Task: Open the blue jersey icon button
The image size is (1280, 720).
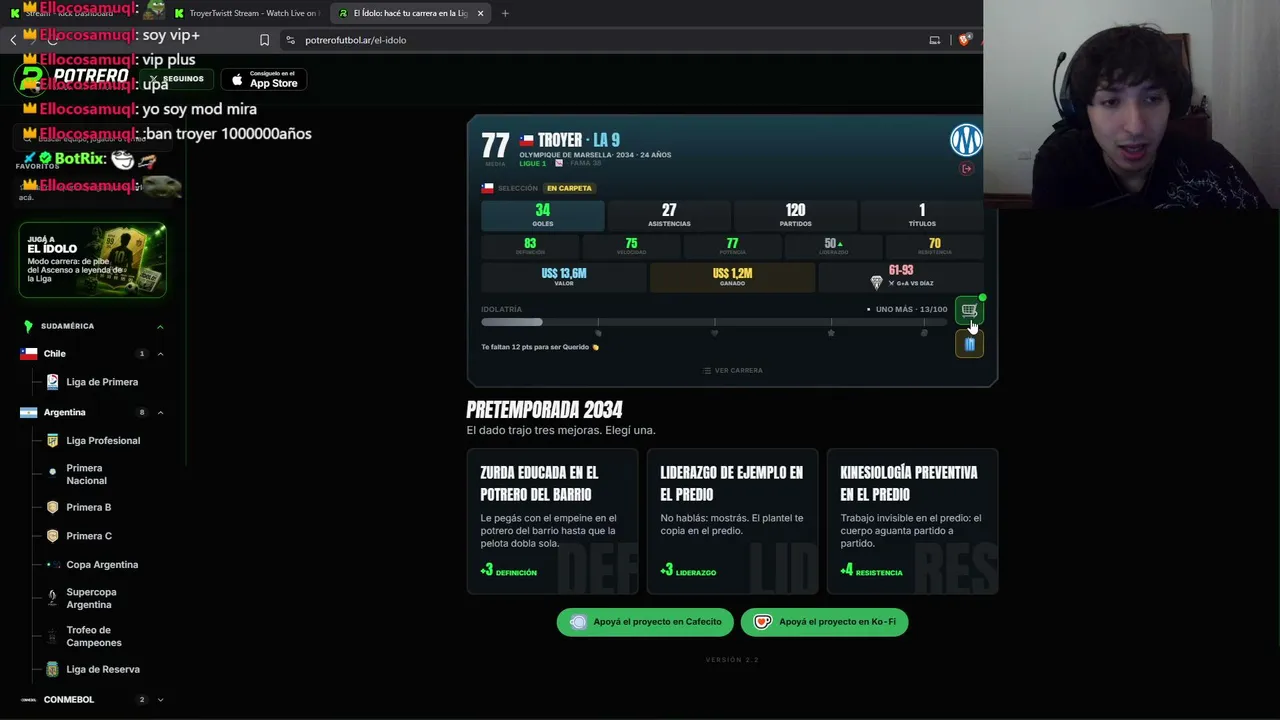Action: (x=969, y=344)
